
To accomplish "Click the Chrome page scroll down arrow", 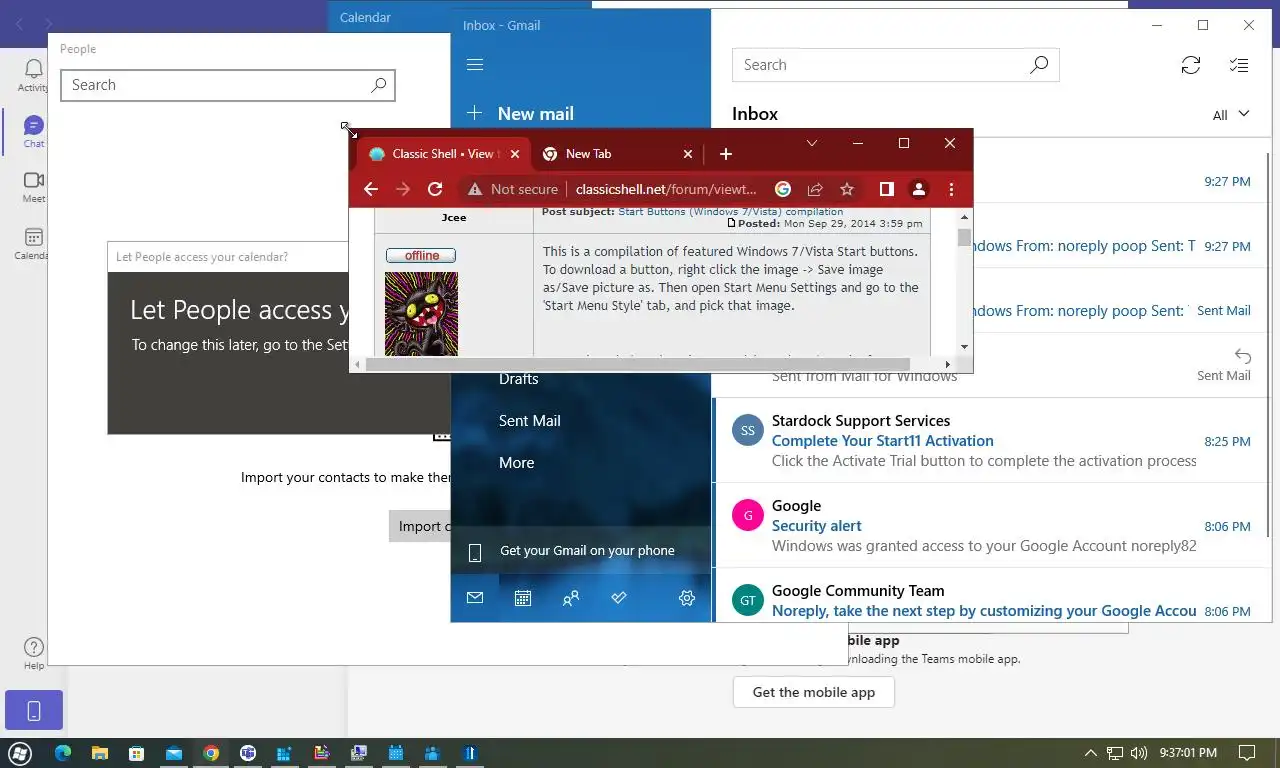I will (964, 347).
